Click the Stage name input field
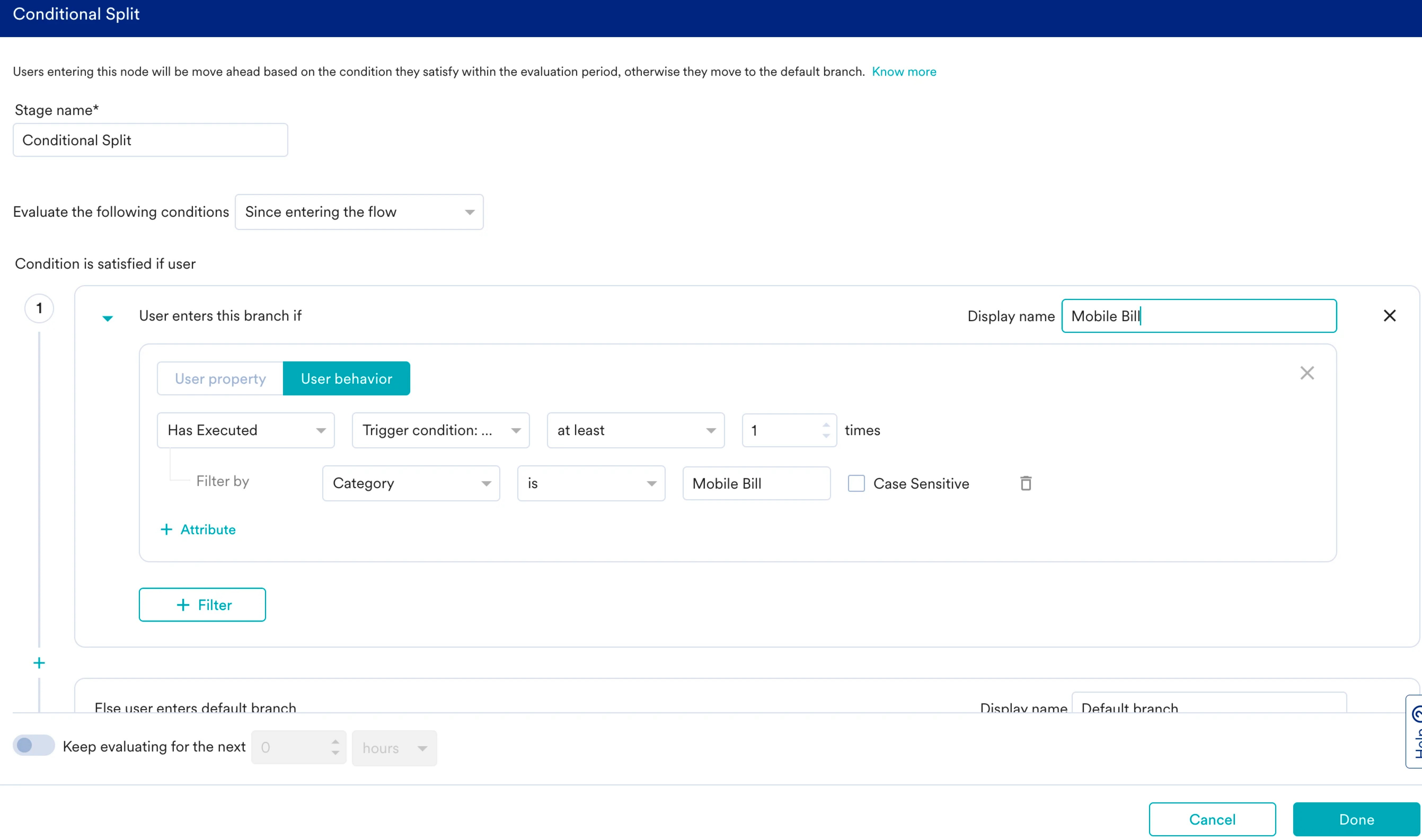1422x840 pixels. (x=150, y=140)
